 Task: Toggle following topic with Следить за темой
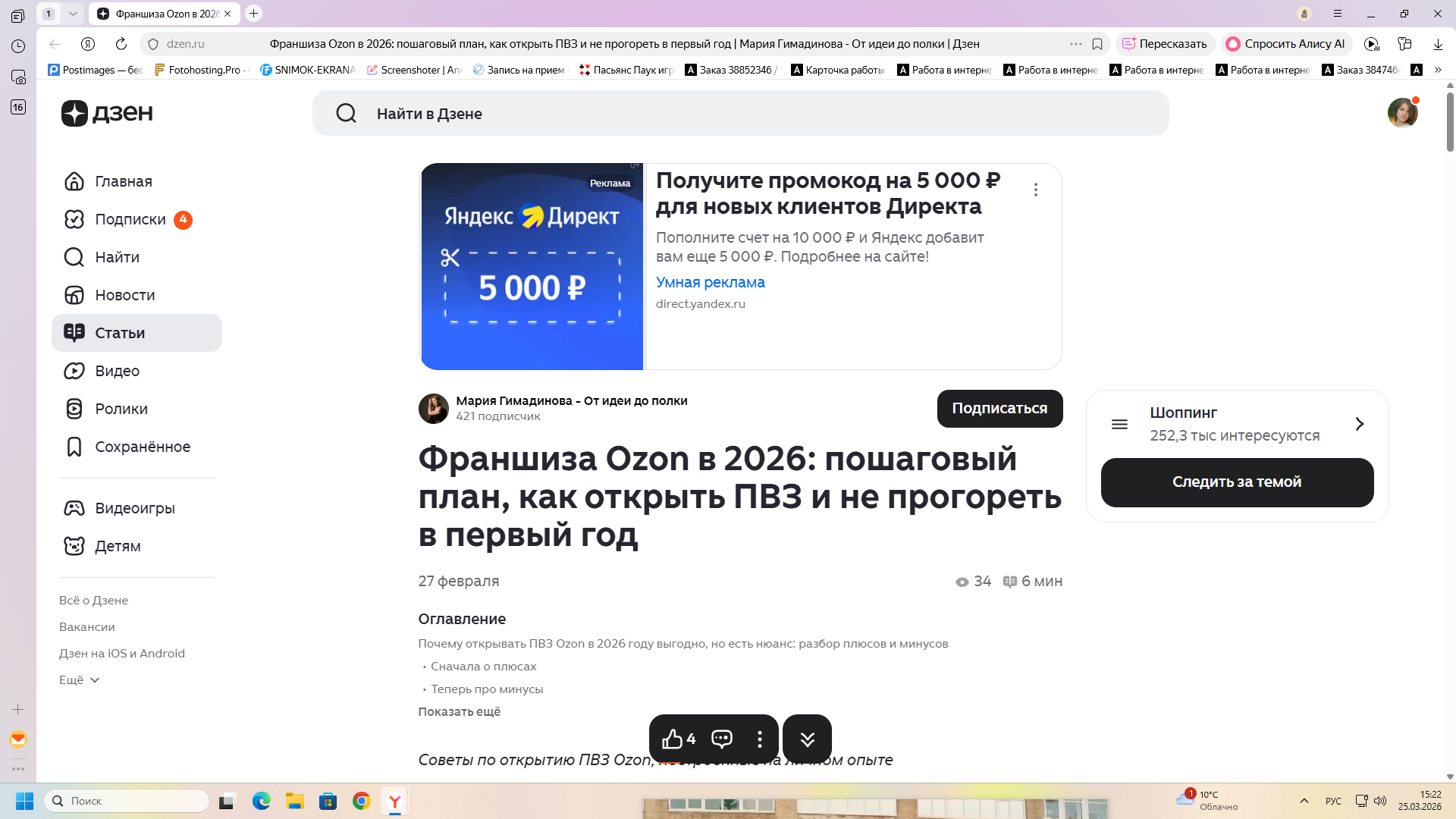[1237, 482]
